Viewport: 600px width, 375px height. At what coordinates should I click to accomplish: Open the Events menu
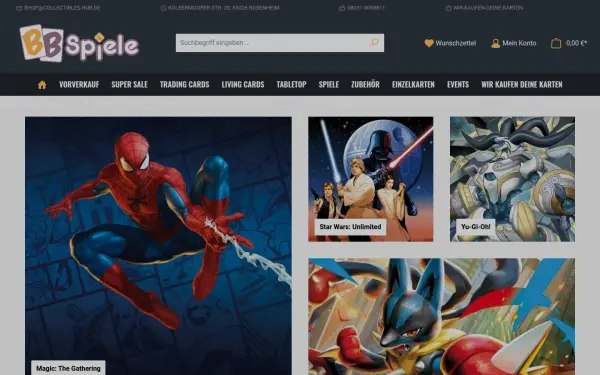458,85
